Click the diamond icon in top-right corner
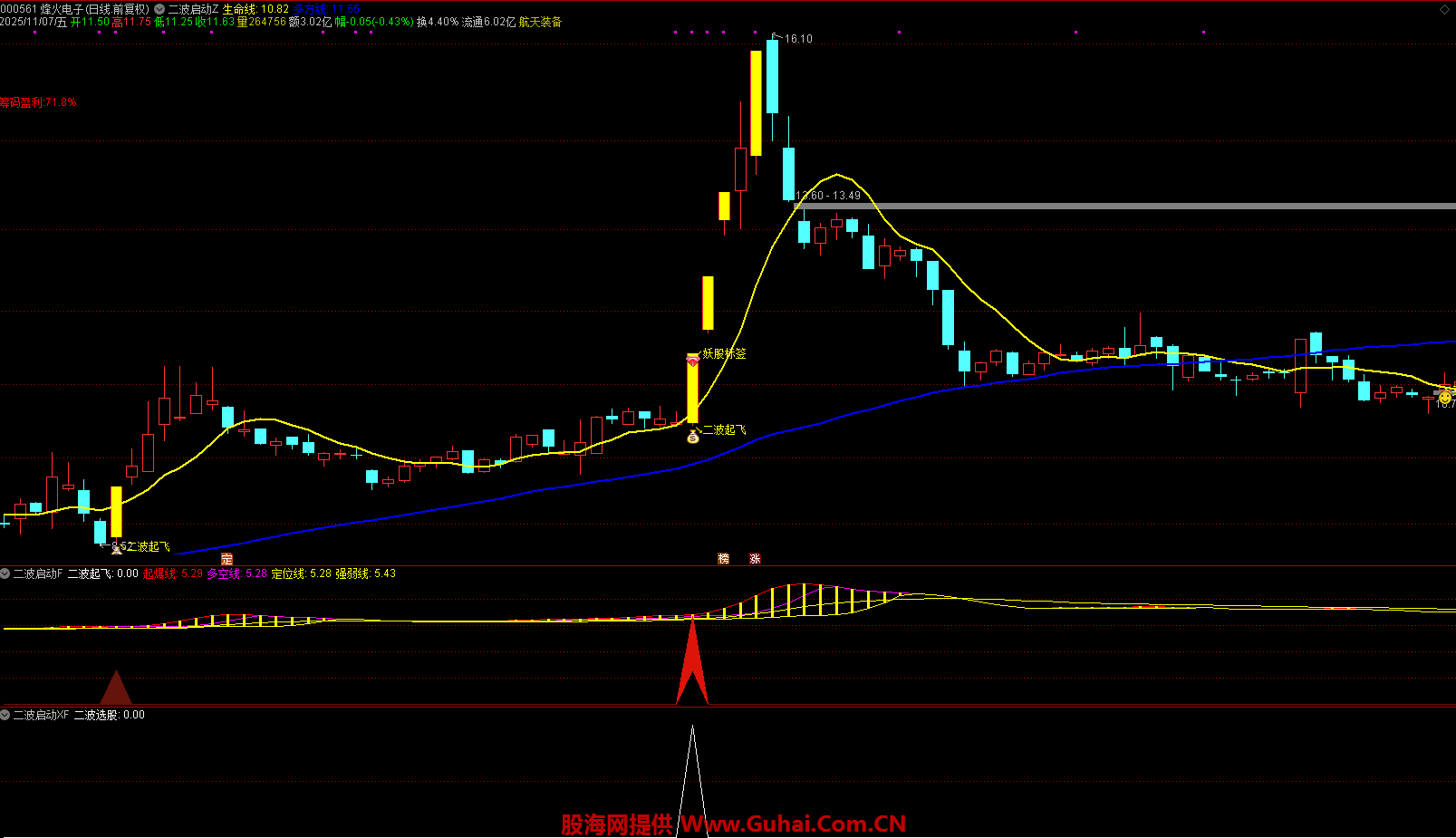Image resolution: width=1456 pixels, height=838 pixels. click(x=1444, y=10)
